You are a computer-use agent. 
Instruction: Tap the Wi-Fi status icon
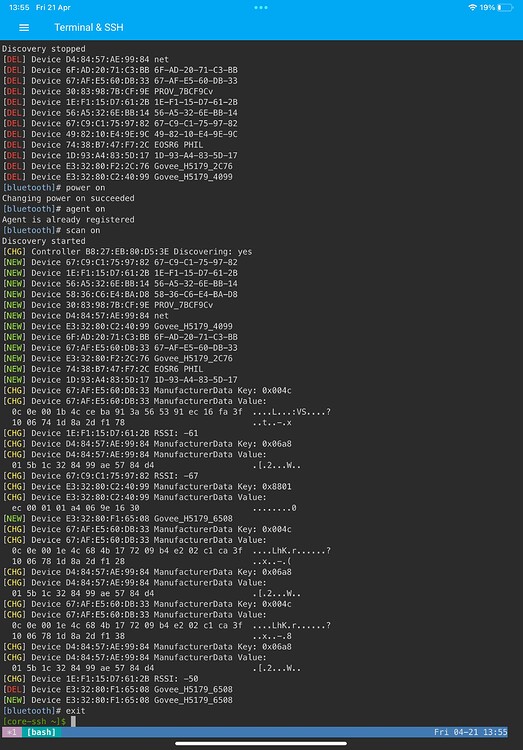[x=472, y=8]
